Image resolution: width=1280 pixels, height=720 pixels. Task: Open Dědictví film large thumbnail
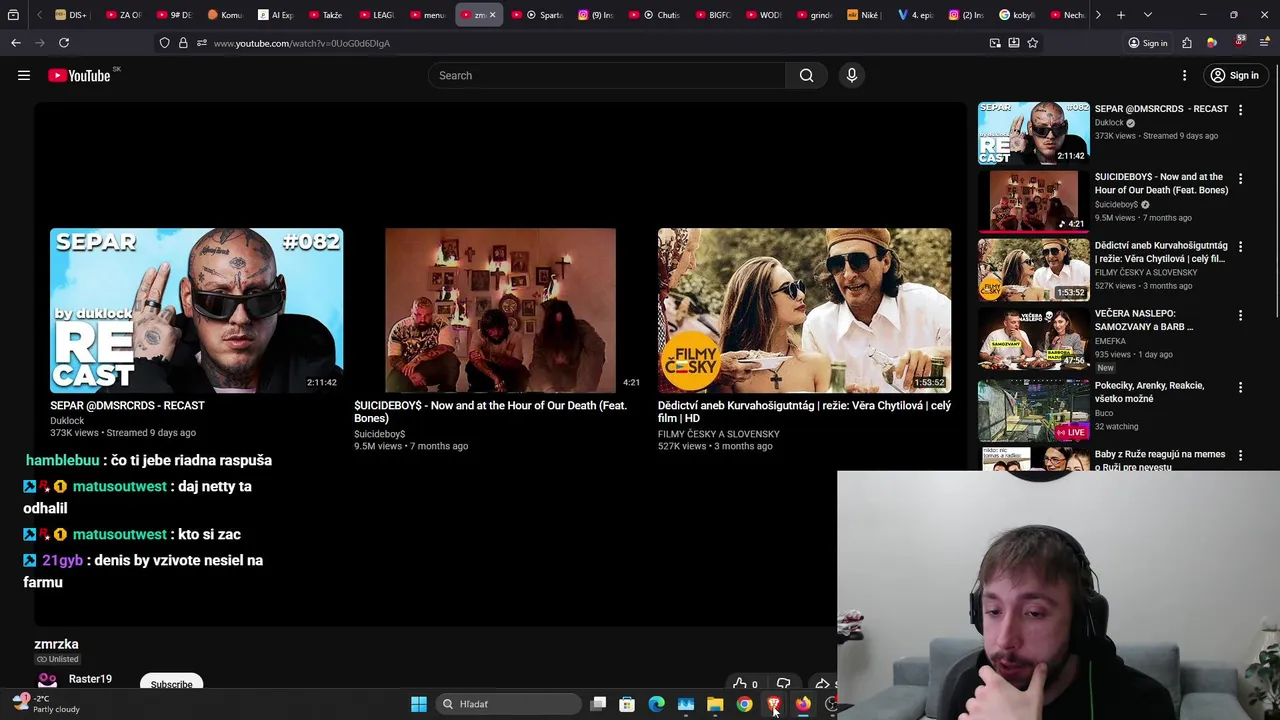pyautogui.click(x=804, y=311)
